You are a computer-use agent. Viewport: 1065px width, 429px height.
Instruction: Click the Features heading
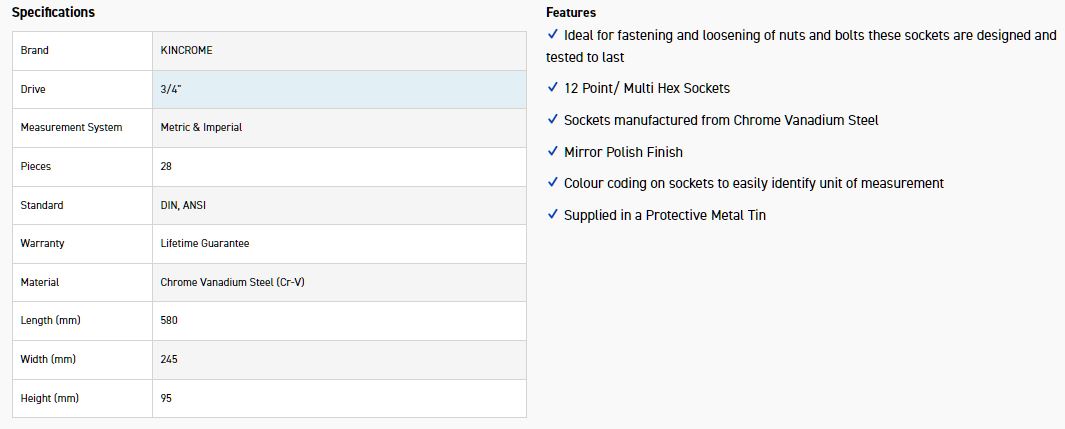coord(570,12)
